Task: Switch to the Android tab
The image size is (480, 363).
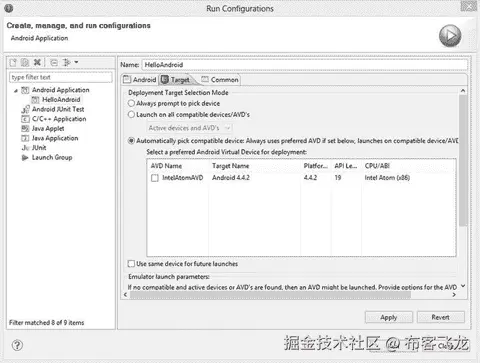Action: (x=139, y=80)
